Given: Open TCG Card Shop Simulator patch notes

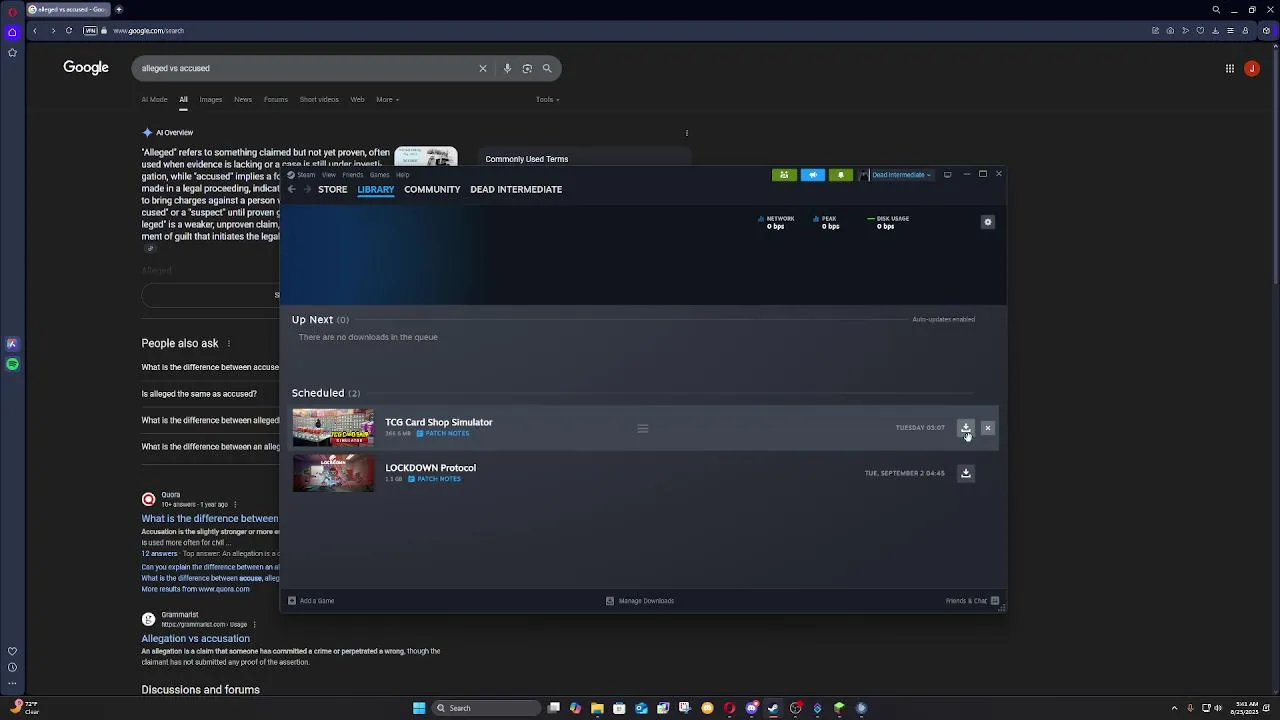Looking at the screenshot, I should [442, 434].
